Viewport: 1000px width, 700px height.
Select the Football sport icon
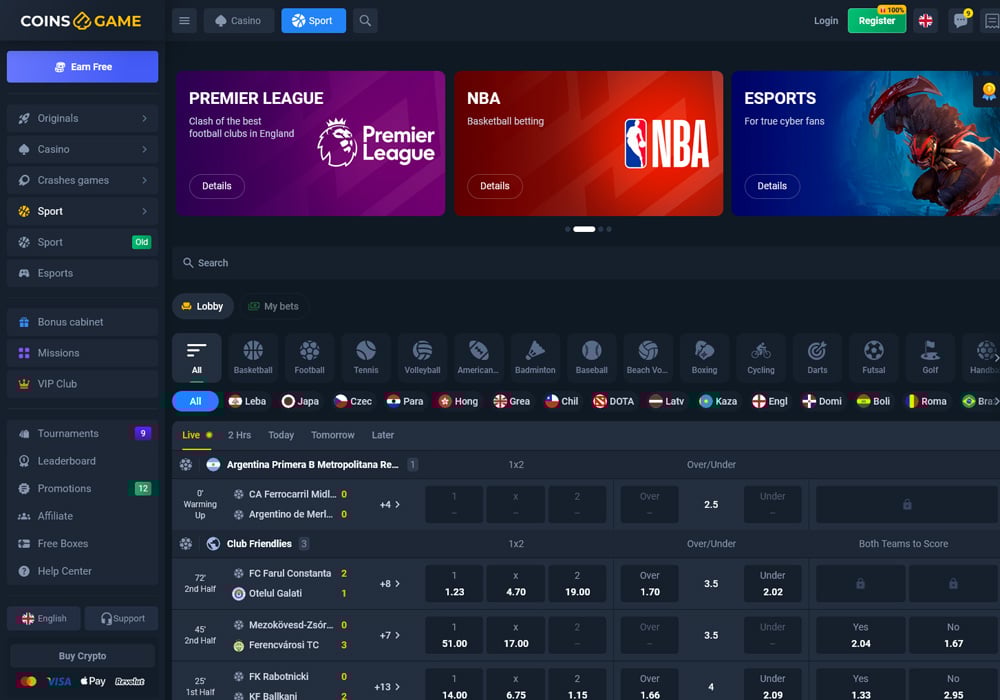(309, 357)
